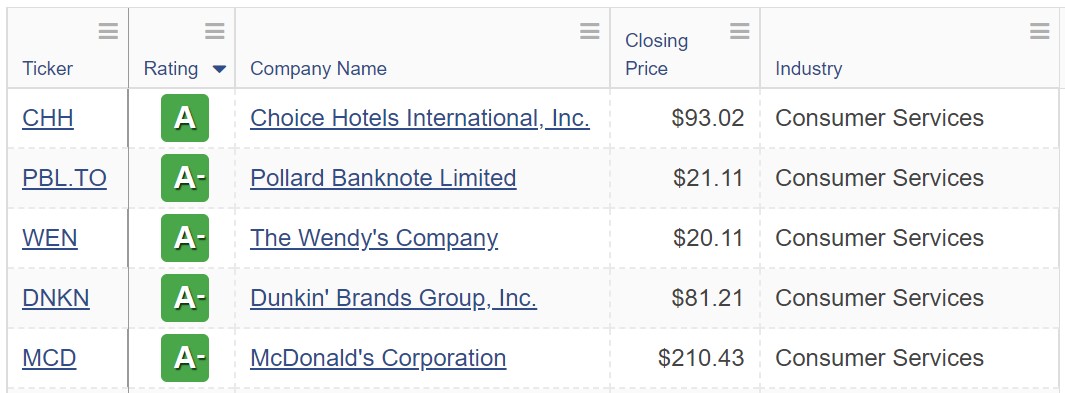Open the Closing Price column menu icon
The width and height of the screenshot is (1065, 393).
click(740, 31)
